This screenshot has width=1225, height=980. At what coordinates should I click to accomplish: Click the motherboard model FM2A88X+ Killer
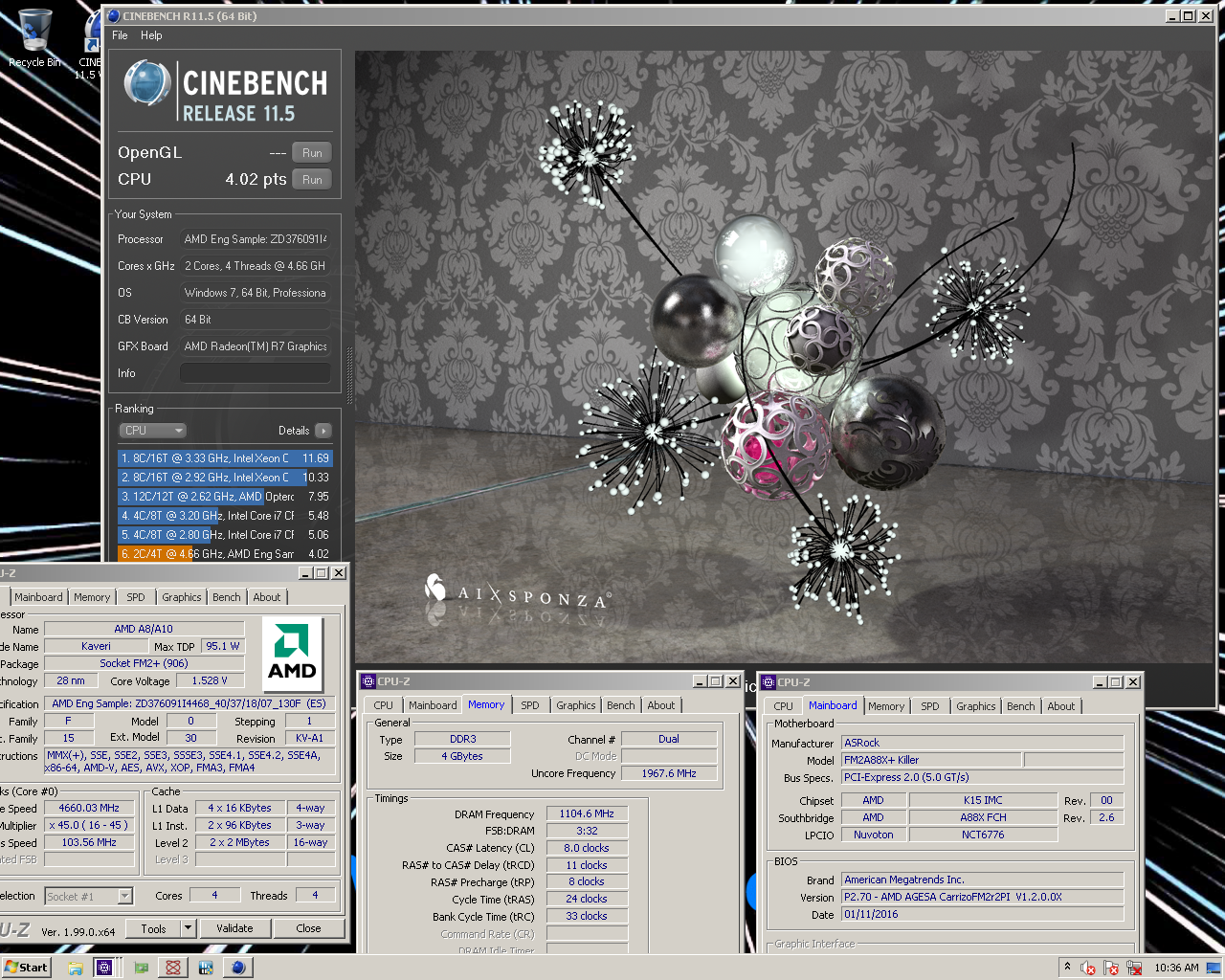click(931, 760)
